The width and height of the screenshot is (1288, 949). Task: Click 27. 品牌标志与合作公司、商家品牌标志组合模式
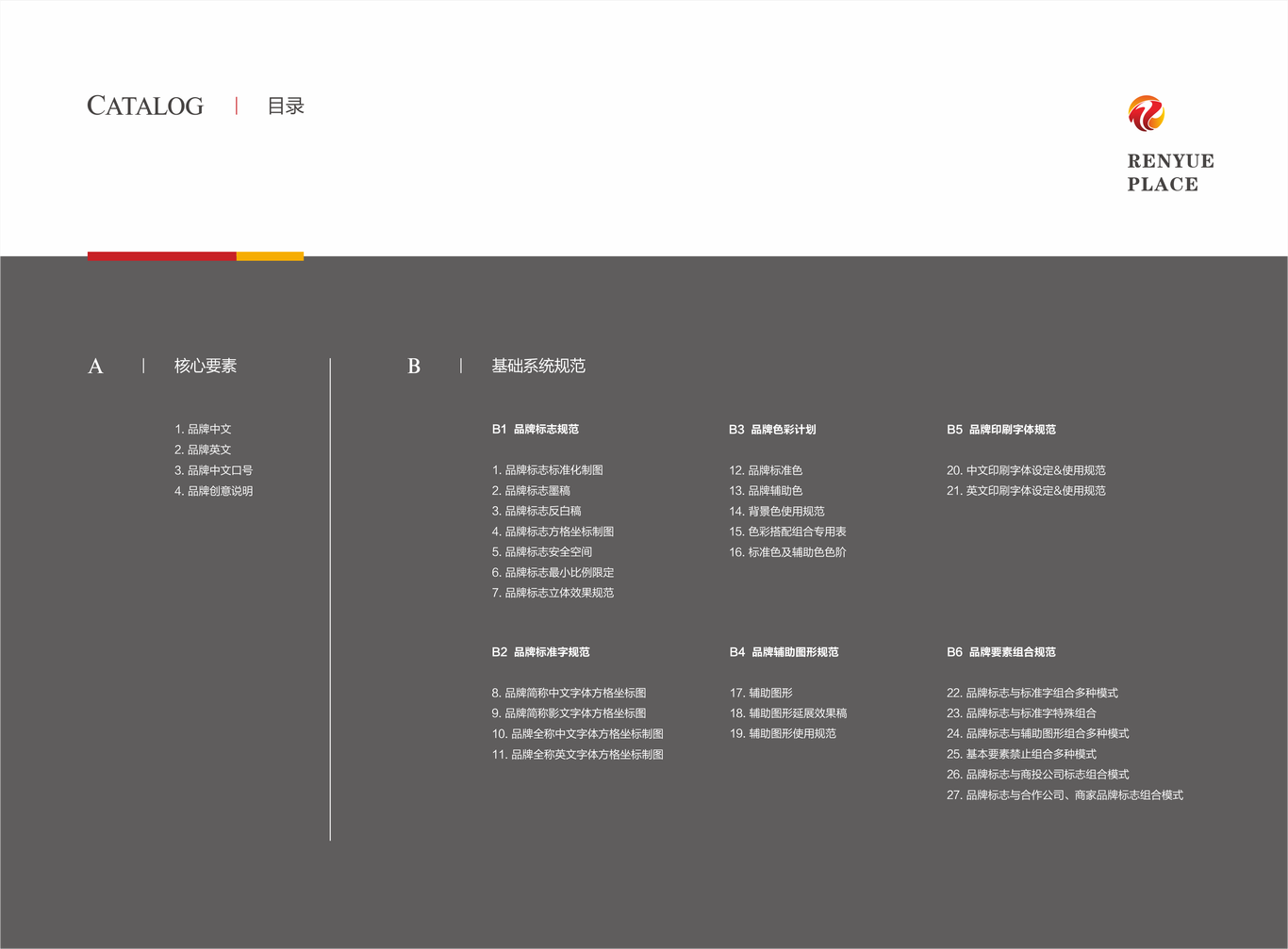[x=1065, y=795]
